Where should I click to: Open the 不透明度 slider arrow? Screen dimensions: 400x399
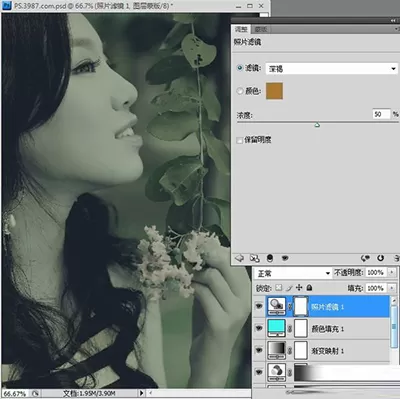(392, 272)
